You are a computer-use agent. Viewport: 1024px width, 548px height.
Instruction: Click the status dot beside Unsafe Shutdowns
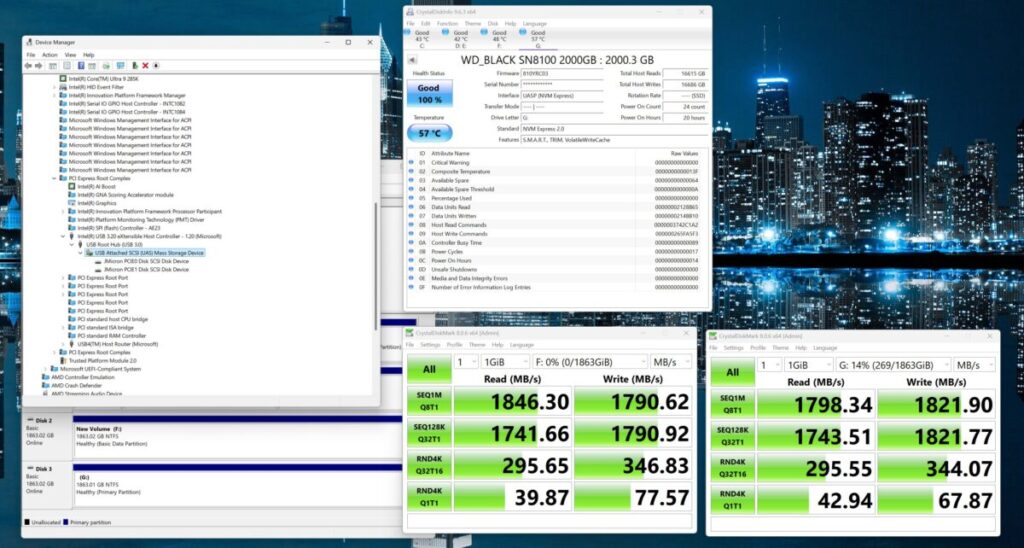pos(411,269)
